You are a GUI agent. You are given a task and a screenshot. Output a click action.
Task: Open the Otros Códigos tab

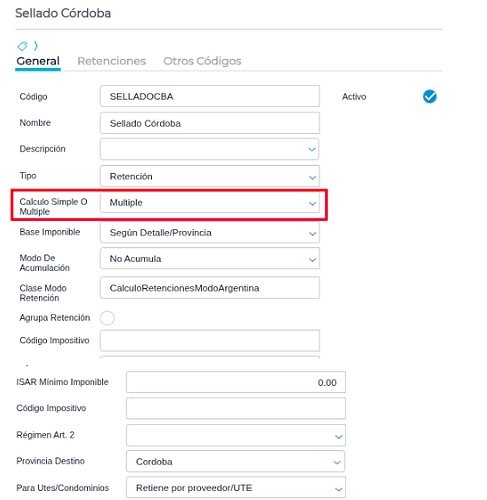point(202,61)
